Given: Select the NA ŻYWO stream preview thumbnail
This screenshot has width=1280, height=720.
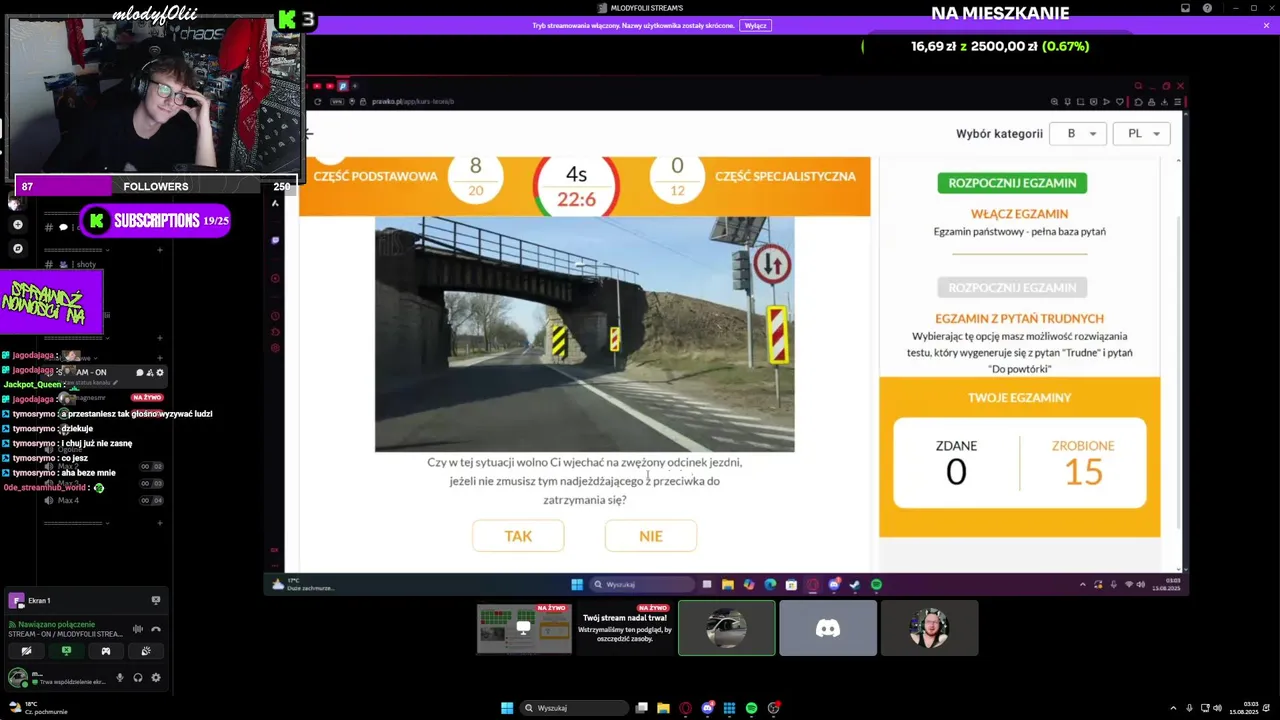Looking at the screenshot, I should point(524,629).
